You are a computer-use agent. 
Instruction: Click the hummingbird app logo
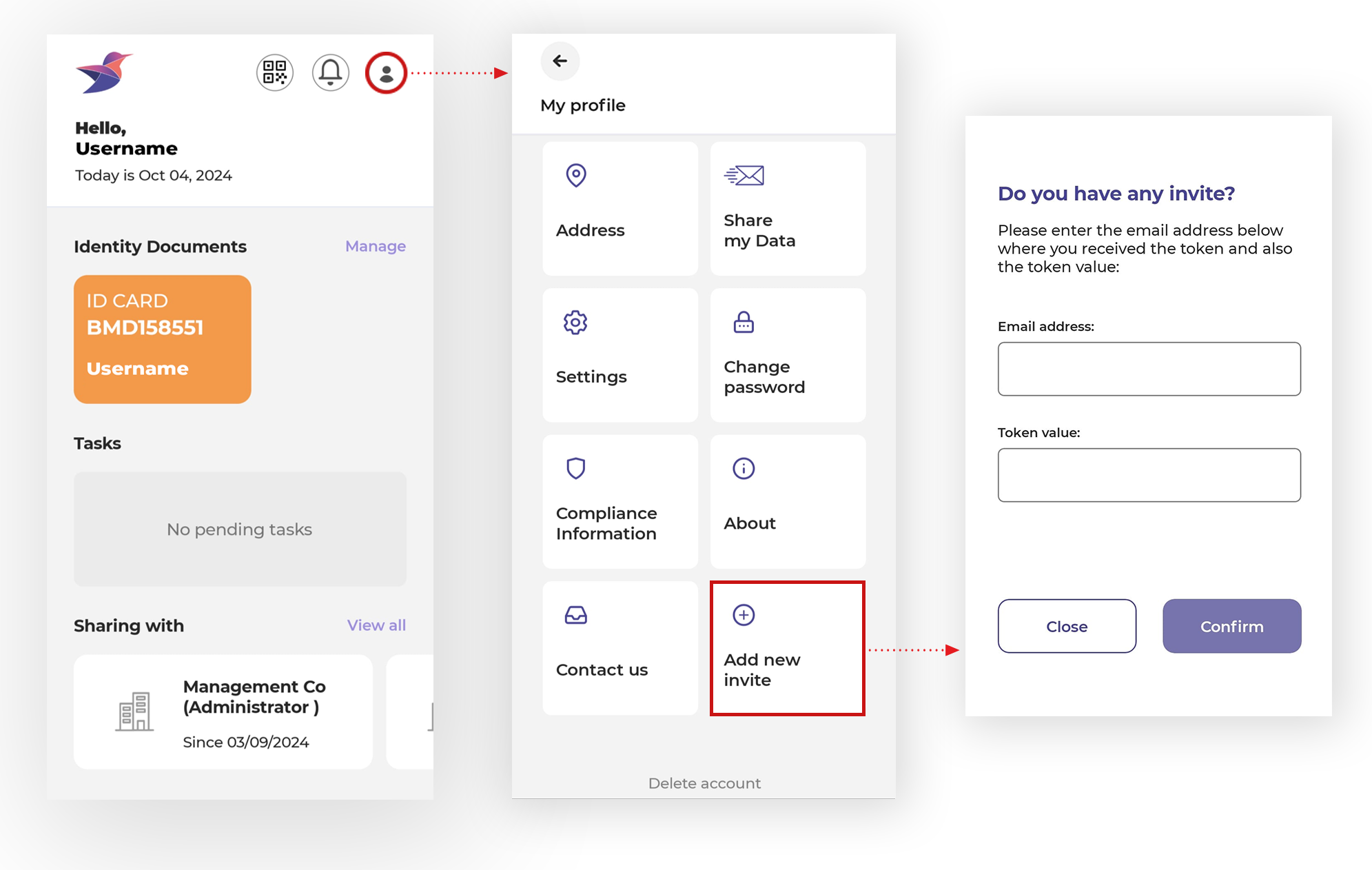point(104,72)
